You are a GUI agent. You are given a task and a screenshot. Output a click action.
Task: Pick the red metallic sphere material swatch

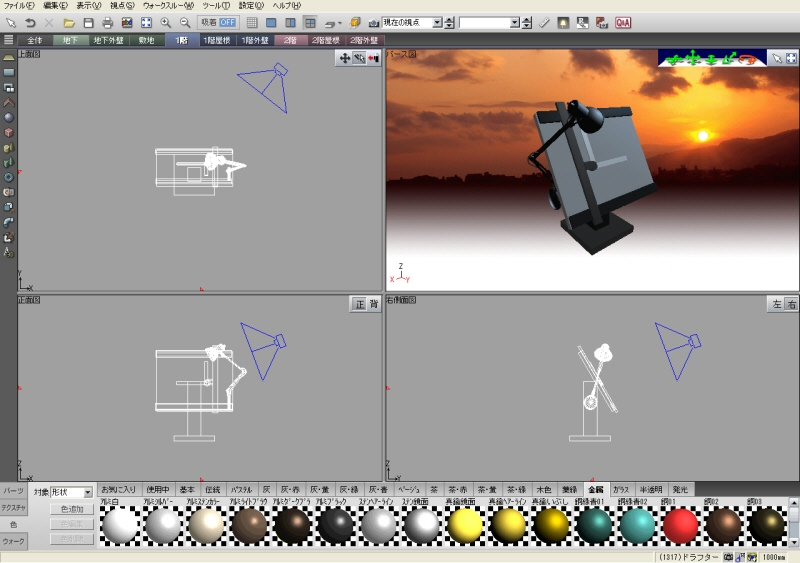[680, 525]
